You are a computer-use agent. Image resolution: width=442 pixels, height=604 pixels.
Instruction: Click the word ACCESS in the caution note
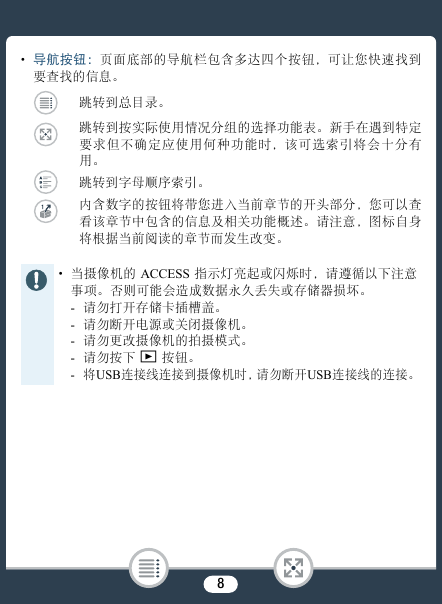(x=165, y=274)
